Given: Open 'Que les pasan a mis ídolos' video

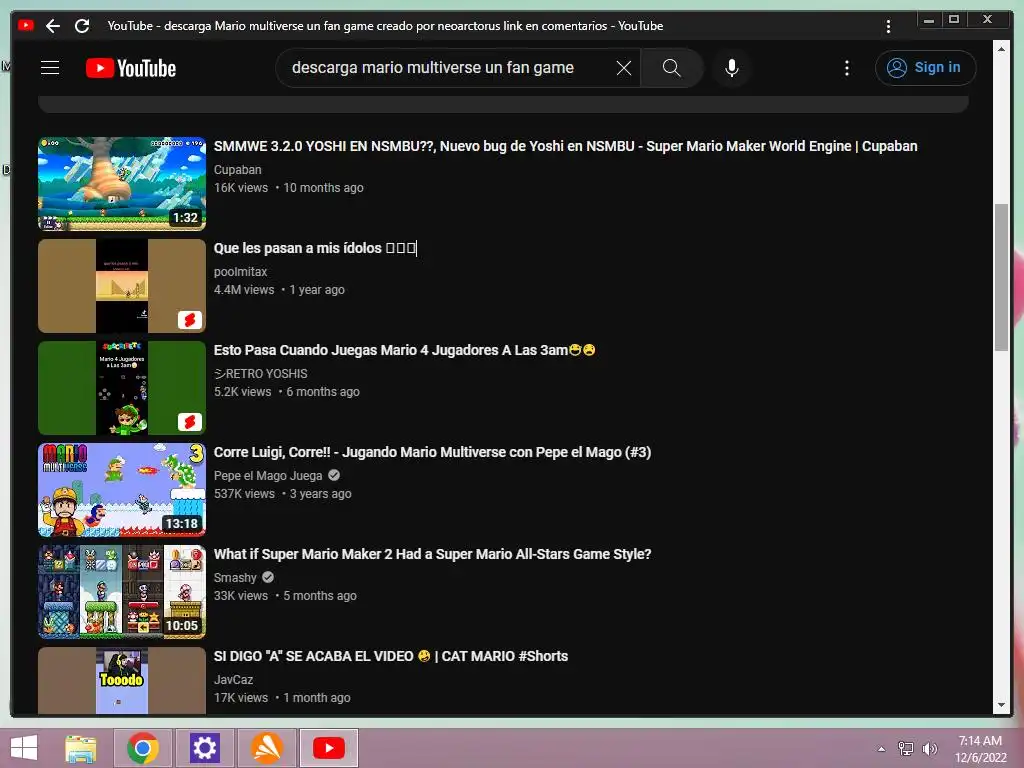Looking at the screenshot, I should click(x=315, y=248).
